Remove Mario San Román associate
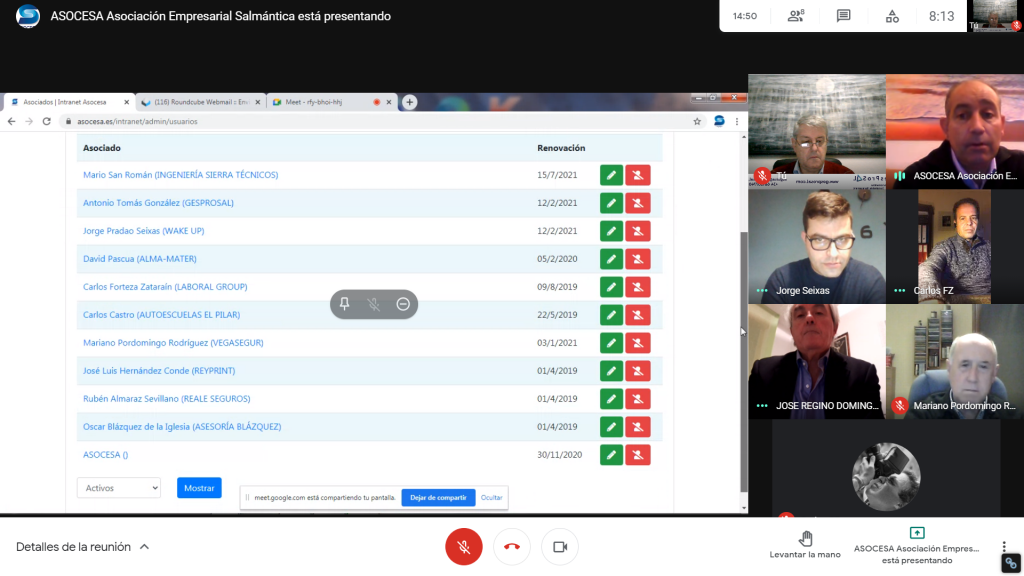Screen dimensions: 1024x576 (637, 175)
